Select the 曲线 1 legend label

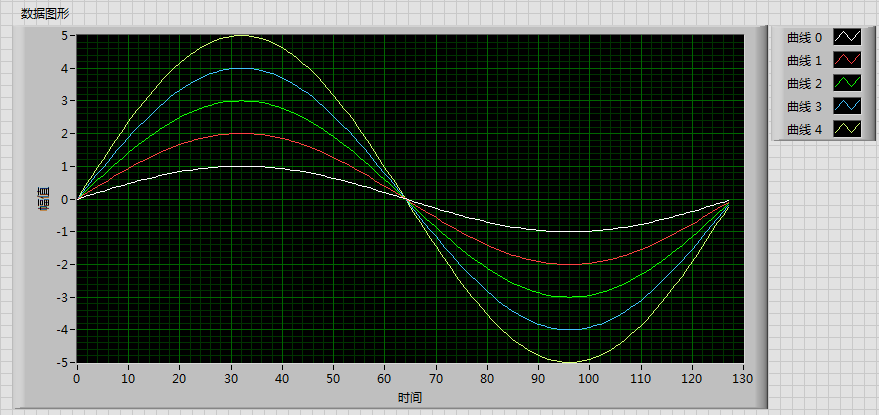pyautogui.click(x=804, y=61)
